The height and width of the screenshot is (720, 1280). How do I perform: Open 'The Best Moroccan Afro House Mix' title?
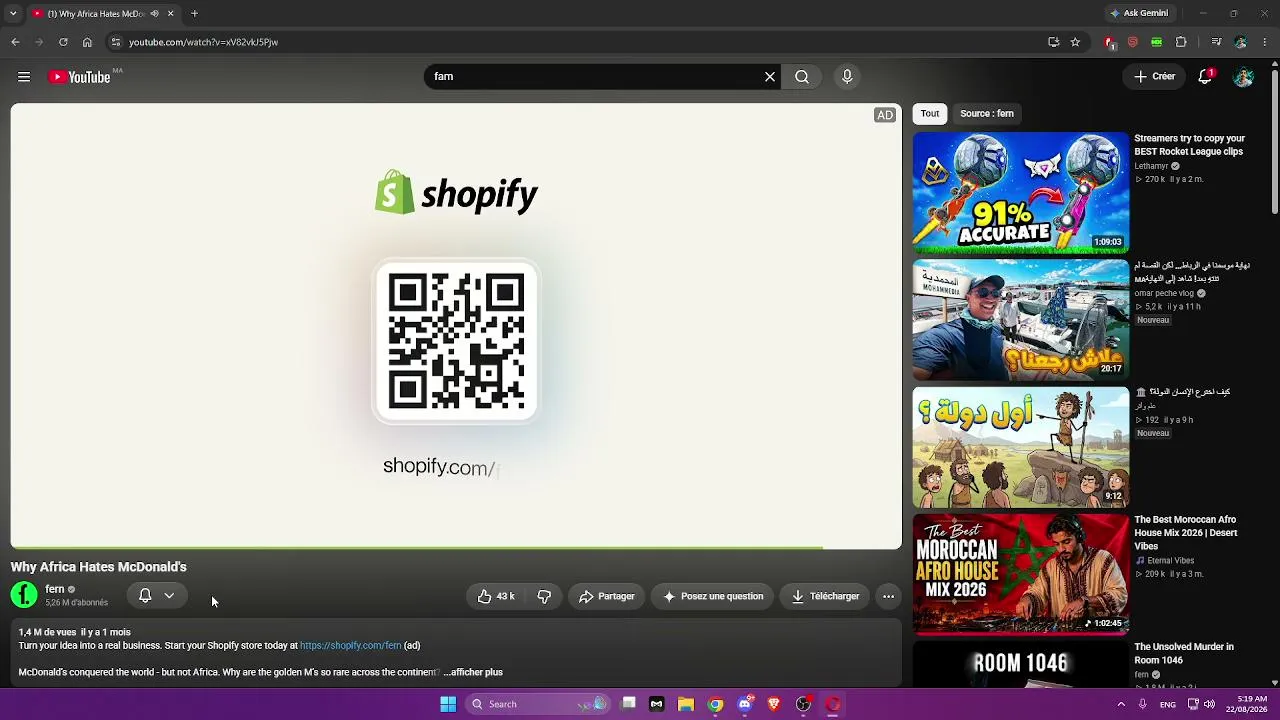(1185, 533)
